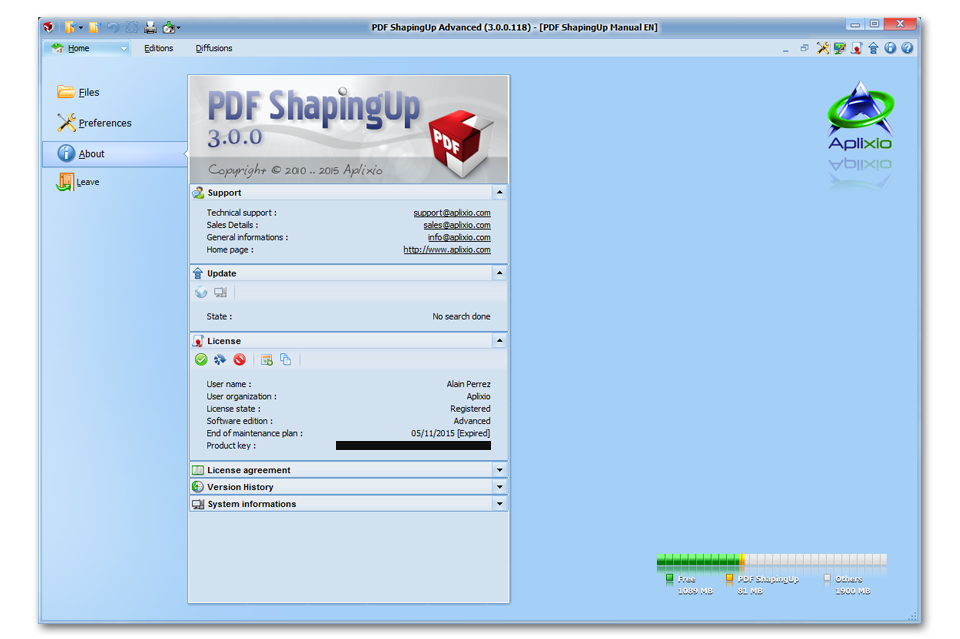The width and height of the screenshot is (960, 639).
Task: Click the red prohibited license icon
Action: pos(239,360)
